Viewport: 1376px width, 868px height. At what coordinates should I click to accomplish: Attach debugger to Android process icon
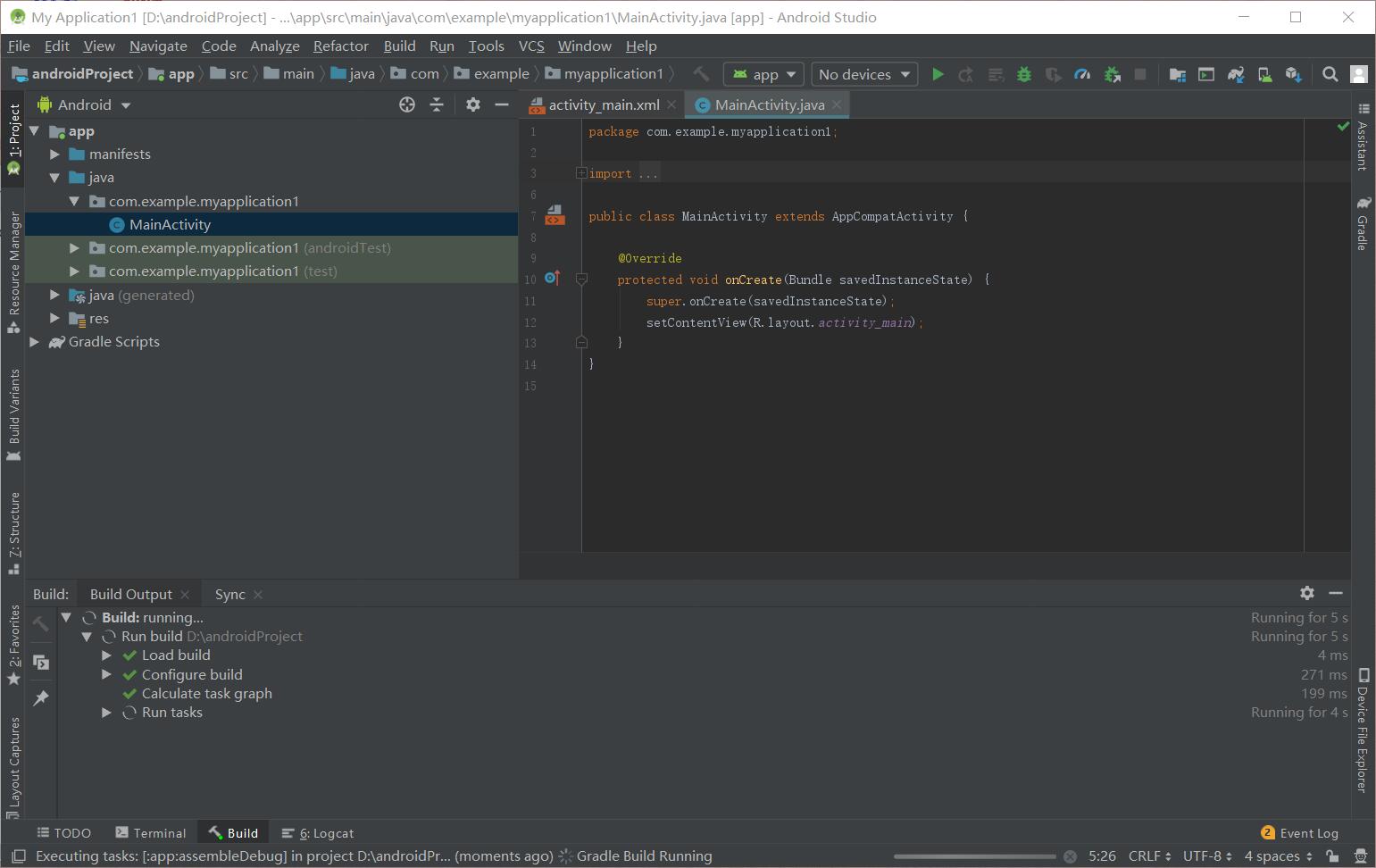(1112, 74)
